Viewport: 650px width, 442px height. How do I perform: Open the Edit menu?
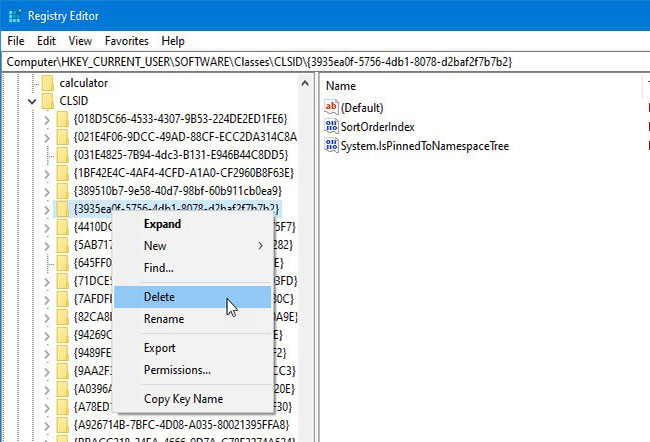pos(46,41)
